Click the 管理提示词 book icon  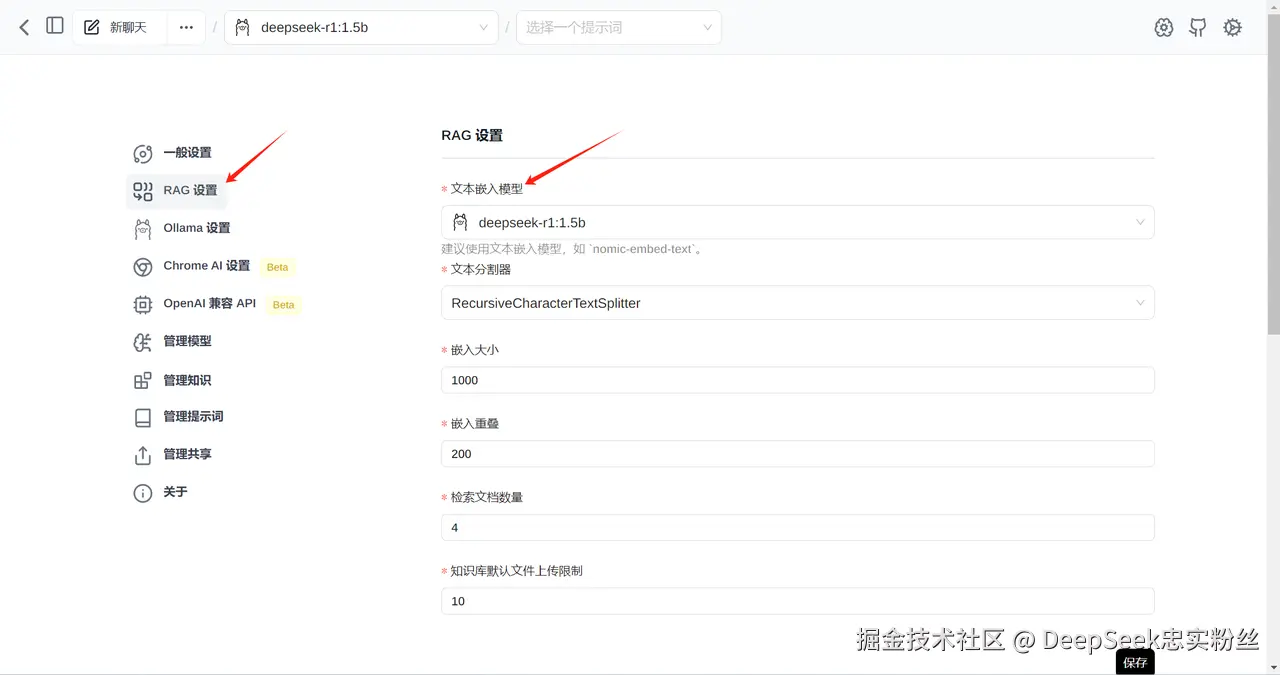click(x=143, y=417)
